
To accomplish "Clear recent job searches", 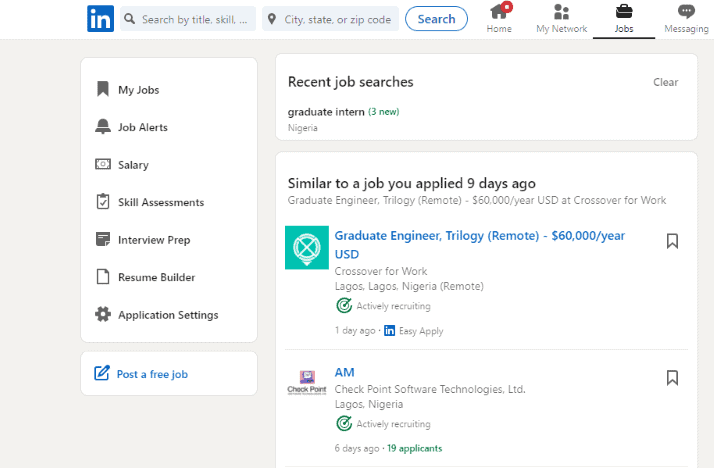I will point(665,82).
